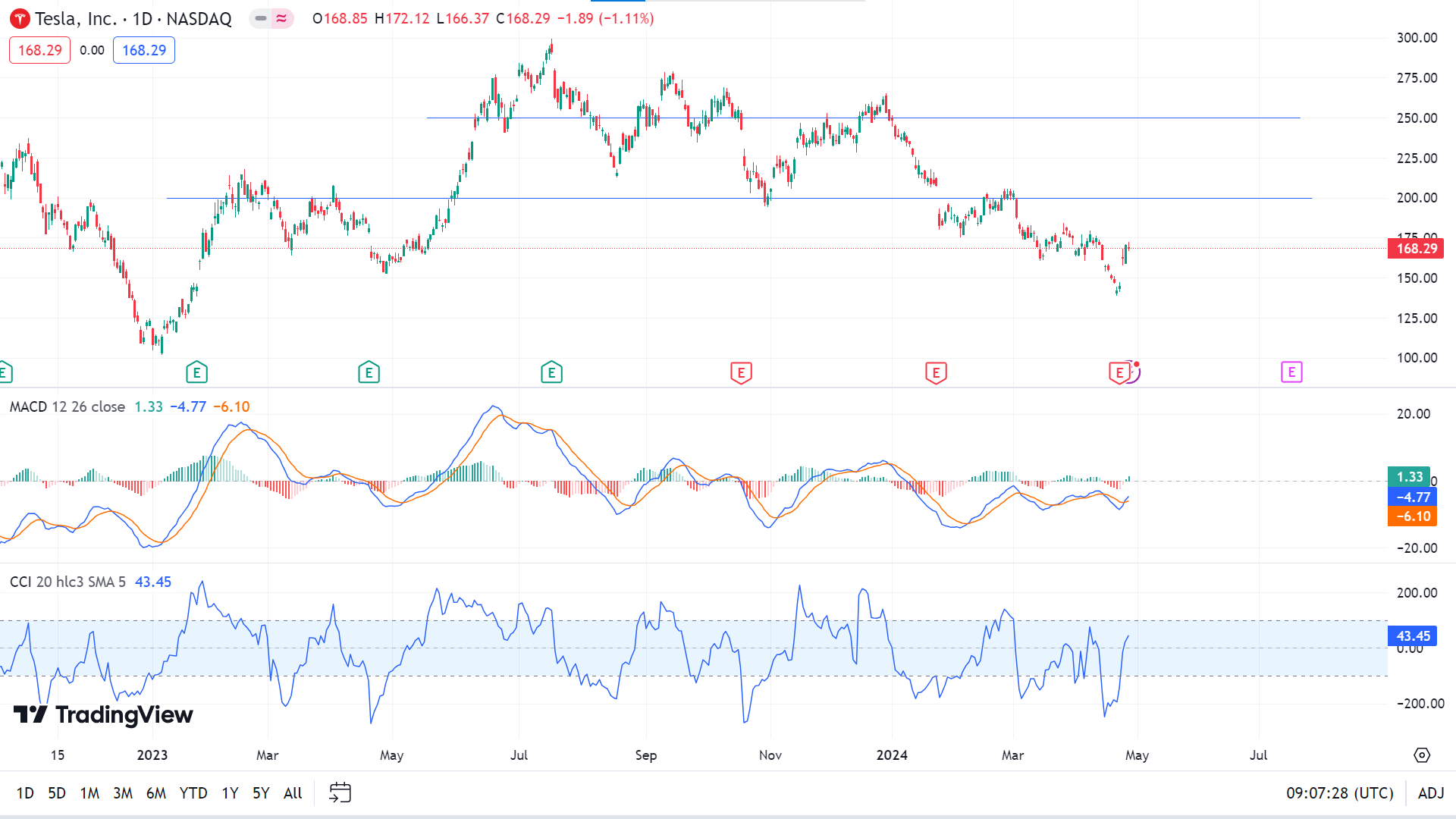Click the close value C168.29 in header
This screenshot has height=819, width=1456.
[x=522, y=18]
